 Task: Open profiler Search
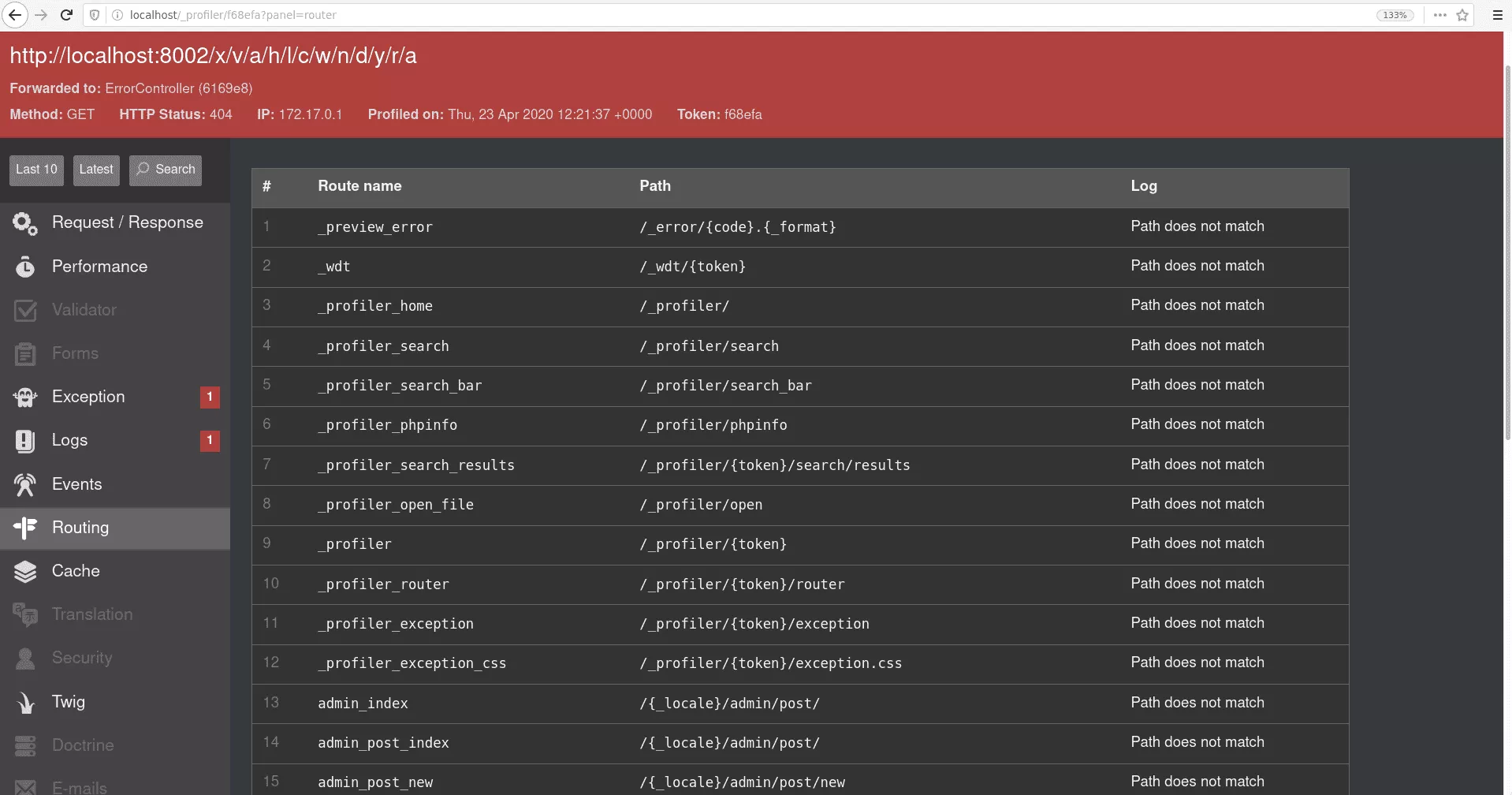(166, 170)
